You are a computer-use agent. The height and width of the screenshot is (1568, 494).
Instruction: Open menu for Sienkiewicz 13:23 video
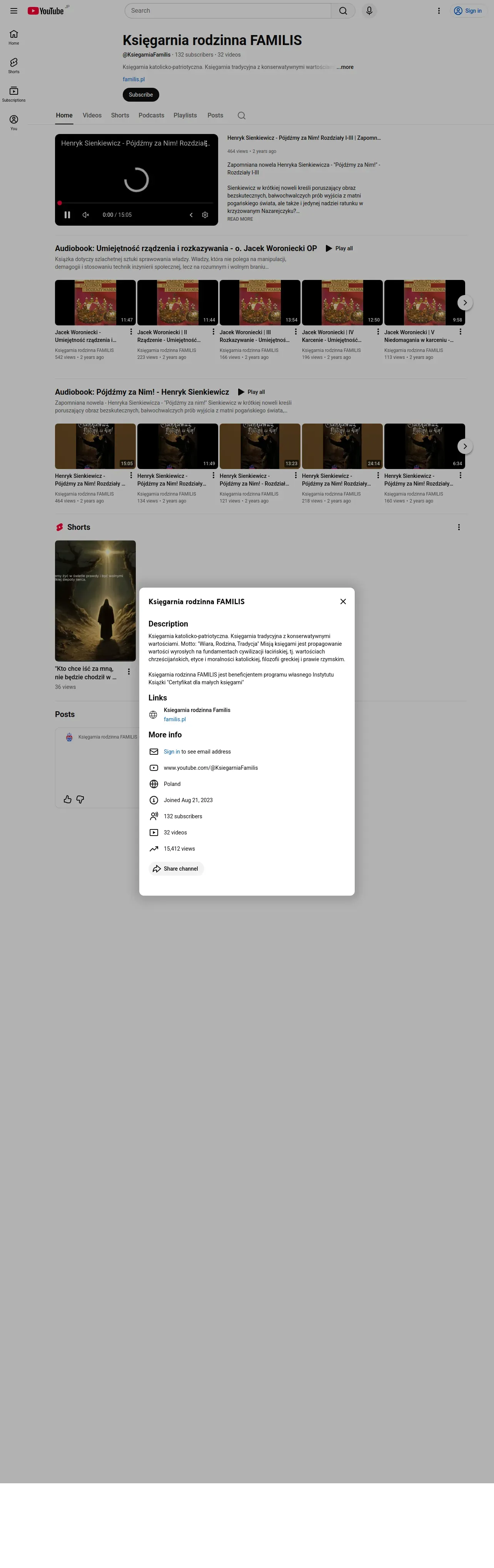(296, 476)
